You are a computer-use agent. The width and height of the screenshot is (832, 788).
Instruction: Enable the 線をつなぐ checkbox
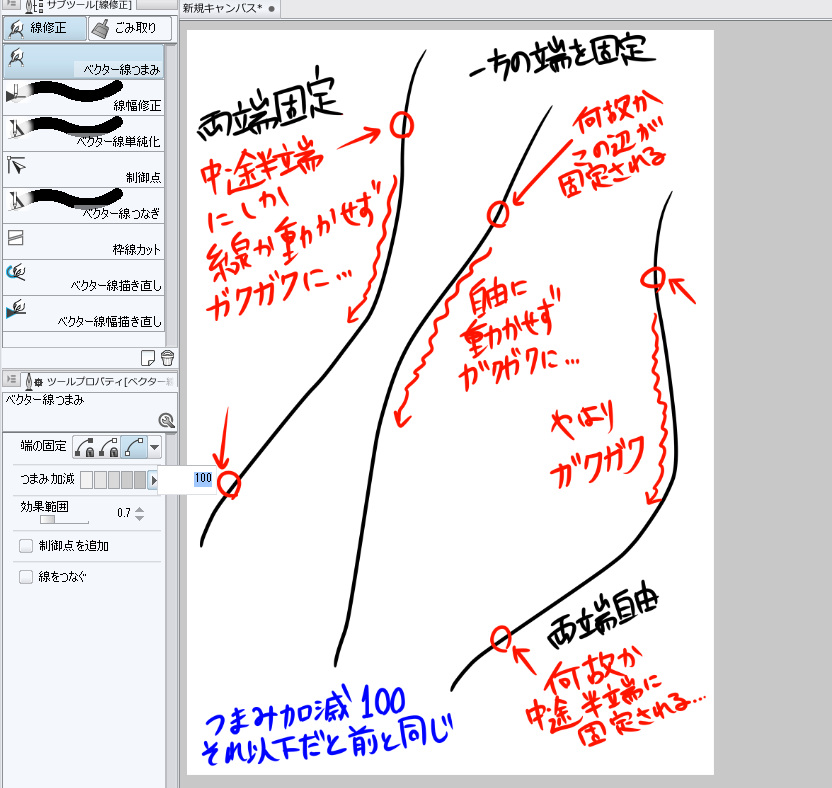coord(25,577)
